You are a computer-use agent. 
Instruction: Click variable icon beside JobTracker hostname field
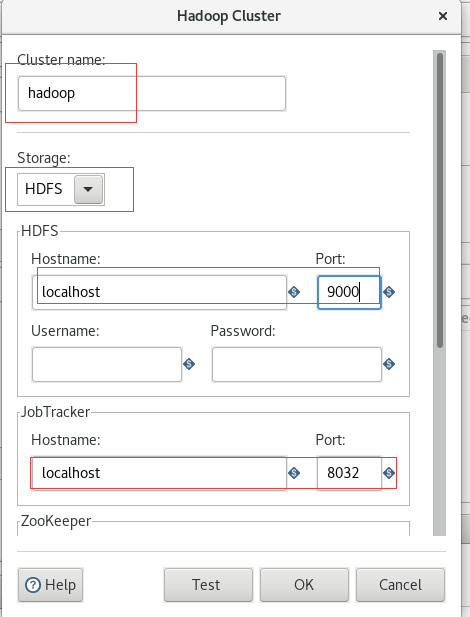click(x=294, y=473)
